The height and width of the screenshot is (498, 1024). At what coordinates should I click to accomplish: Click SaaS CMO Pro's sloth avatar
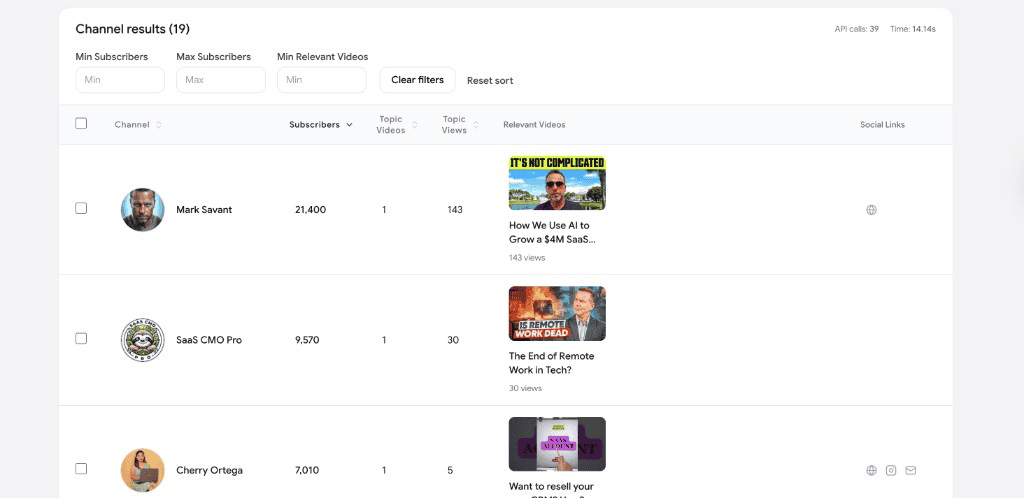tap(142, 340)
